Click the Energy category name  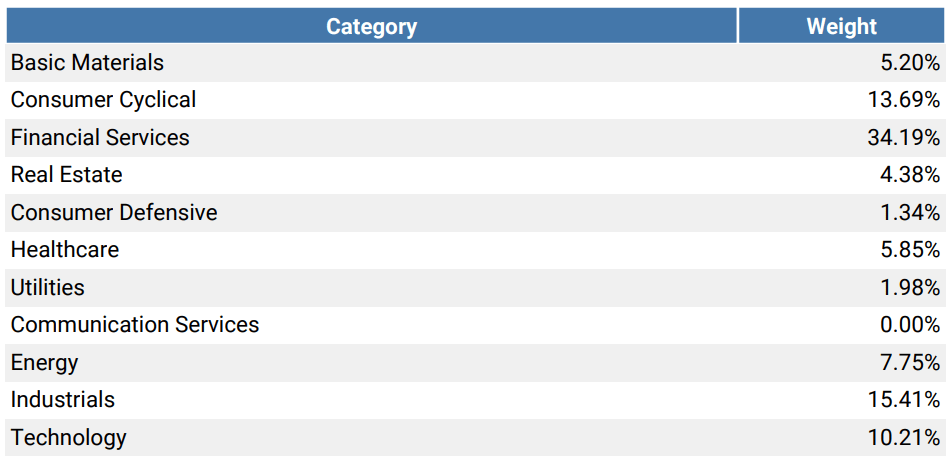tap(44, 363)
